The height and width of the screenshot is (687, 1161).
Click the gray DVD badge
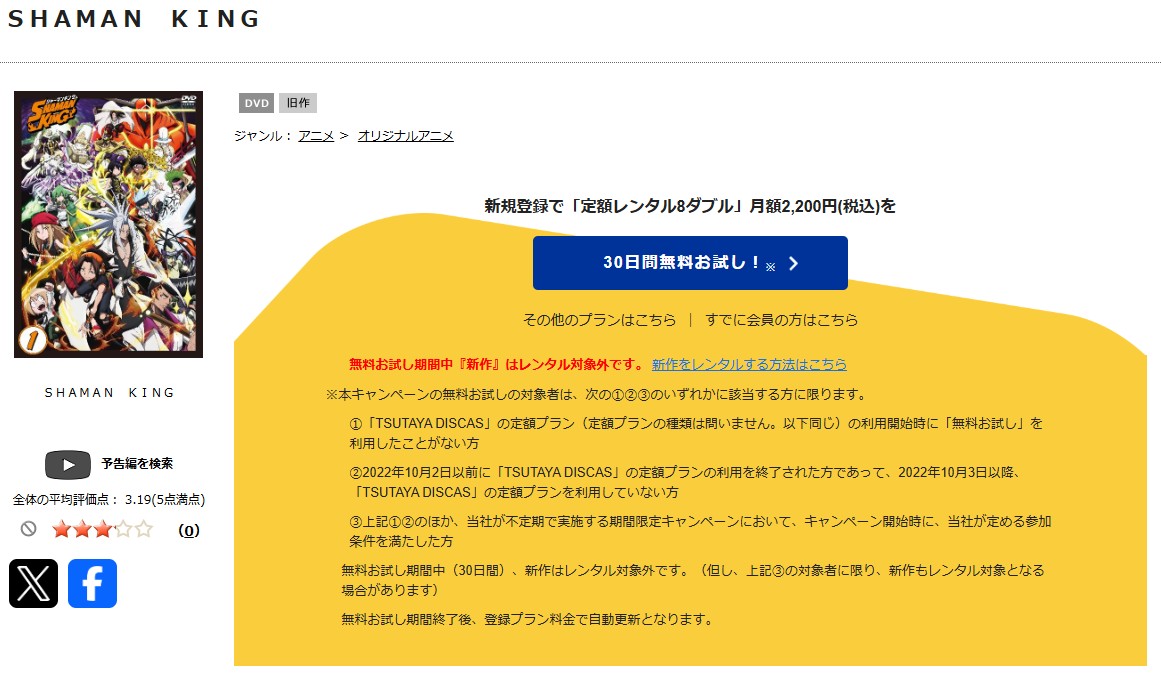click(x=256, y=103)
